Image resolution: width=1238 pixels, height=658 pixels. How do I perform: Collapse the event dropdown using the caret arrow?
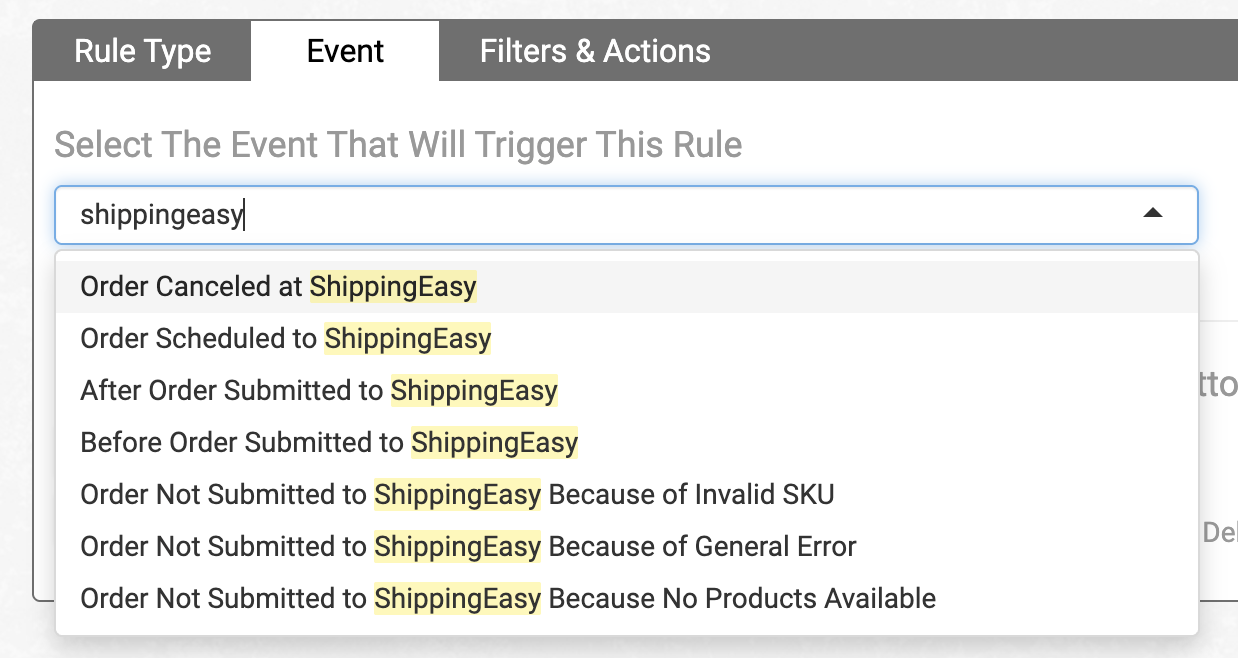pos(1152,214)
